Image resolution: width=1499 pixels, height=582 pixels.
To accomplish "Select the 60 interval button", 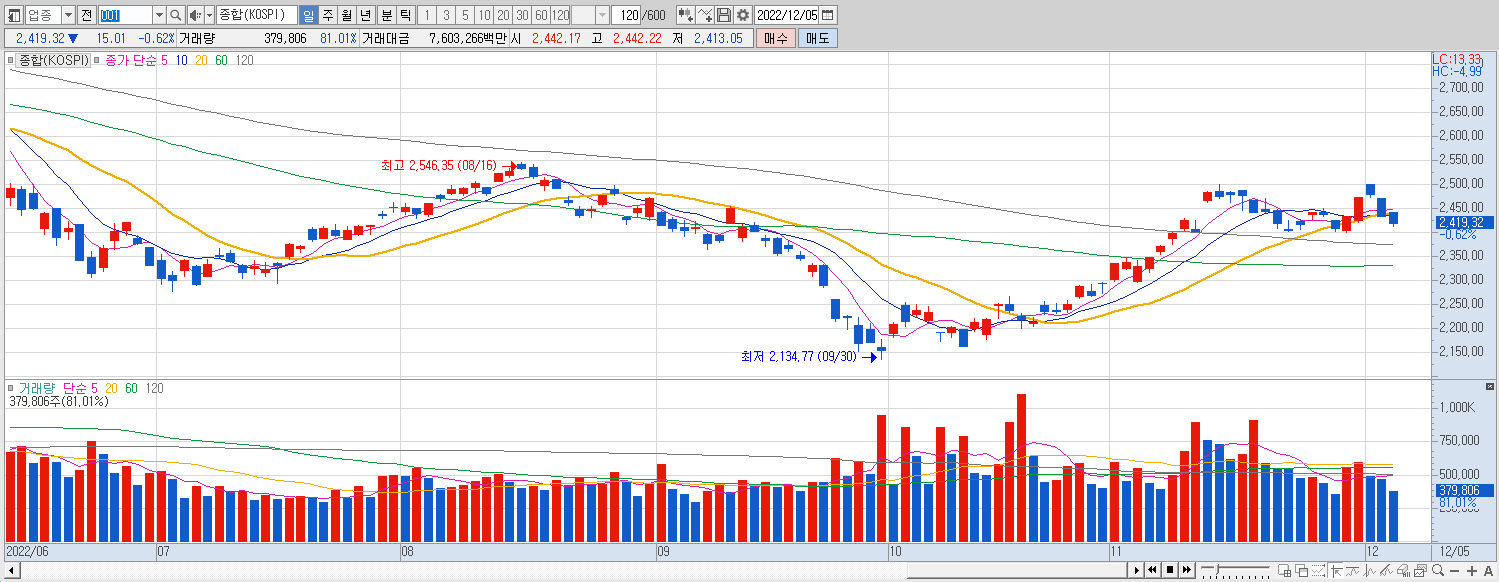I will point(541,15).
